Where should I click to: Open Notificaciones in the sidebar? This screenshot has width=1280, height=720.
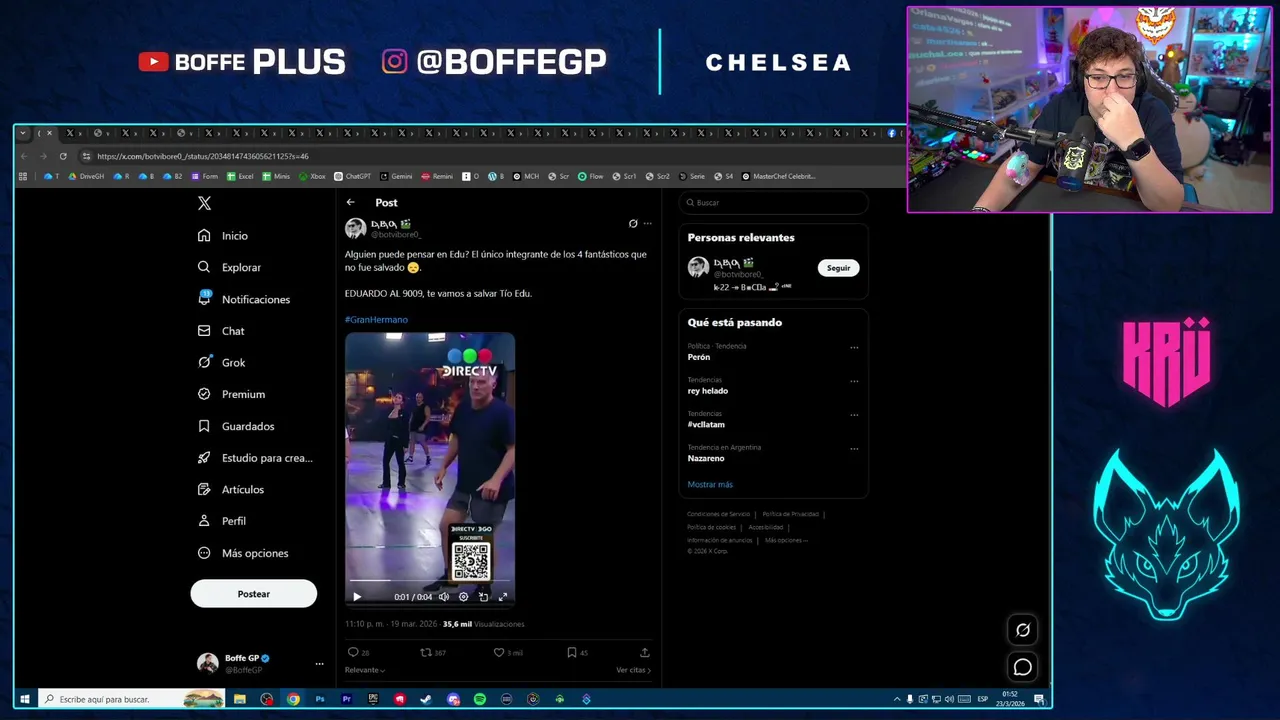point(244,299)
